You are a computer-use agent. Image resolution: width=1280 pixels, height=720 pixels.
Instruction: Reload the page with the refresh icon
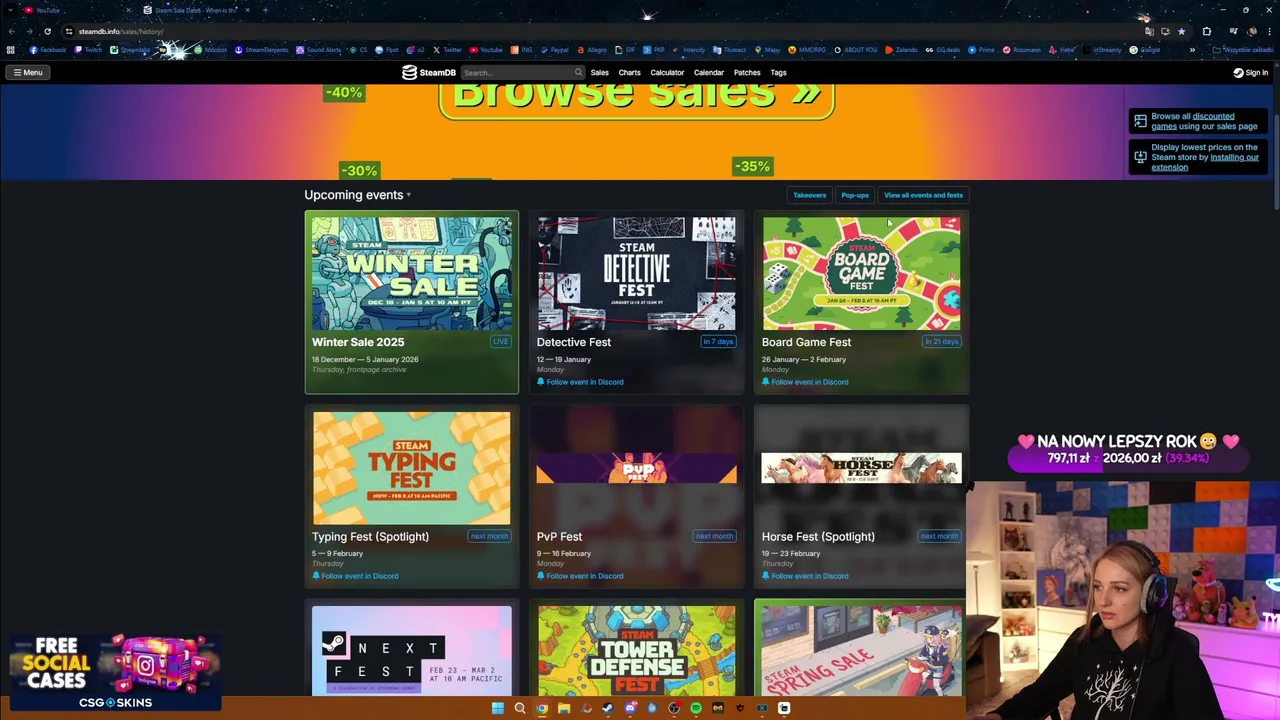point(47,31)
